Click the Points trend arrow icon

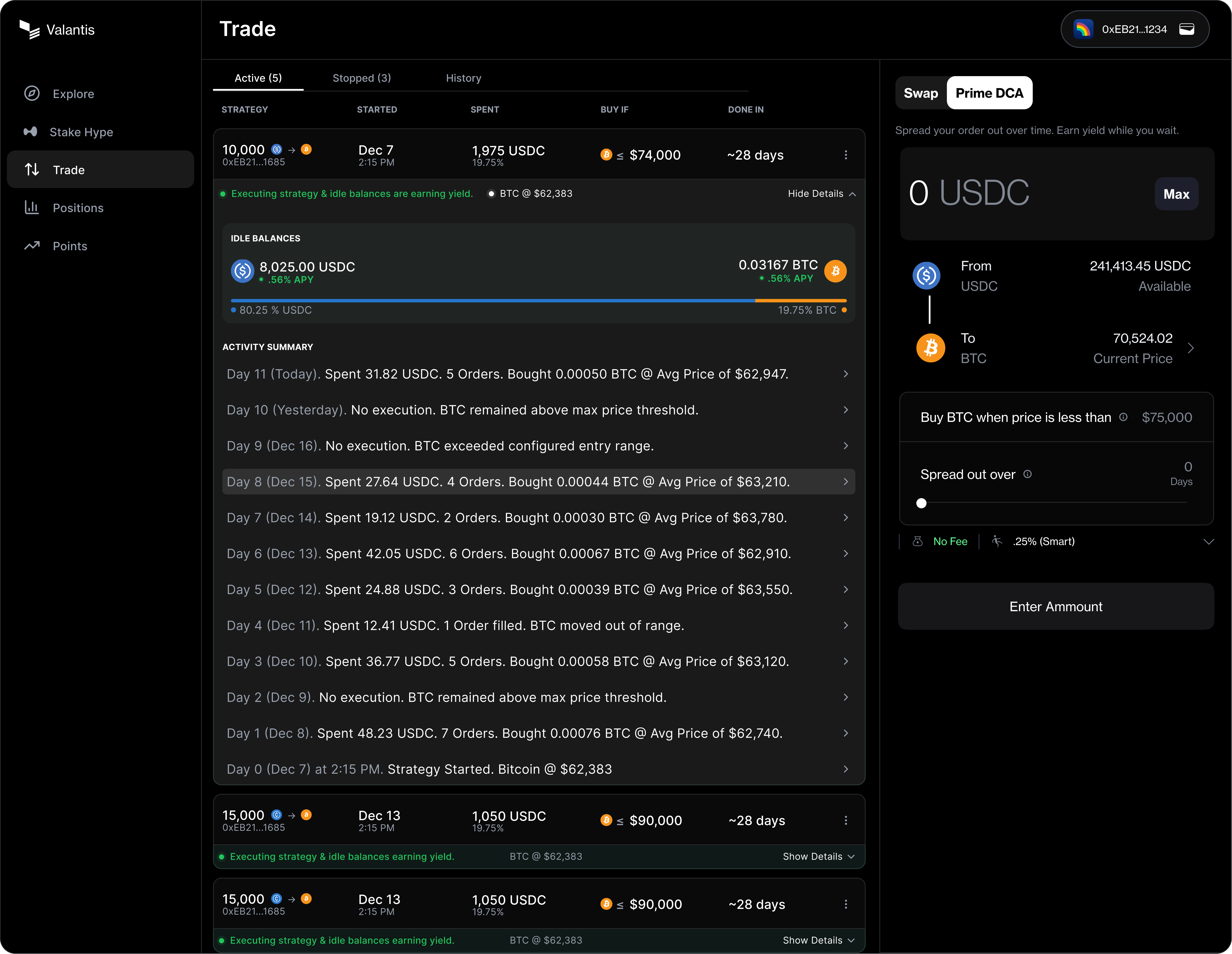tap(32, 245)
